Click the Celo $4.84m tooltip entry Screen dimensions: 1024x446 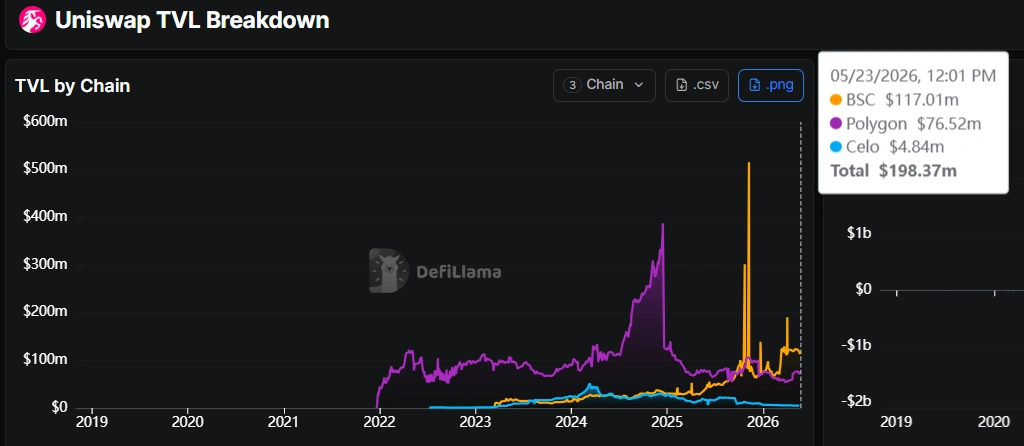887,147
